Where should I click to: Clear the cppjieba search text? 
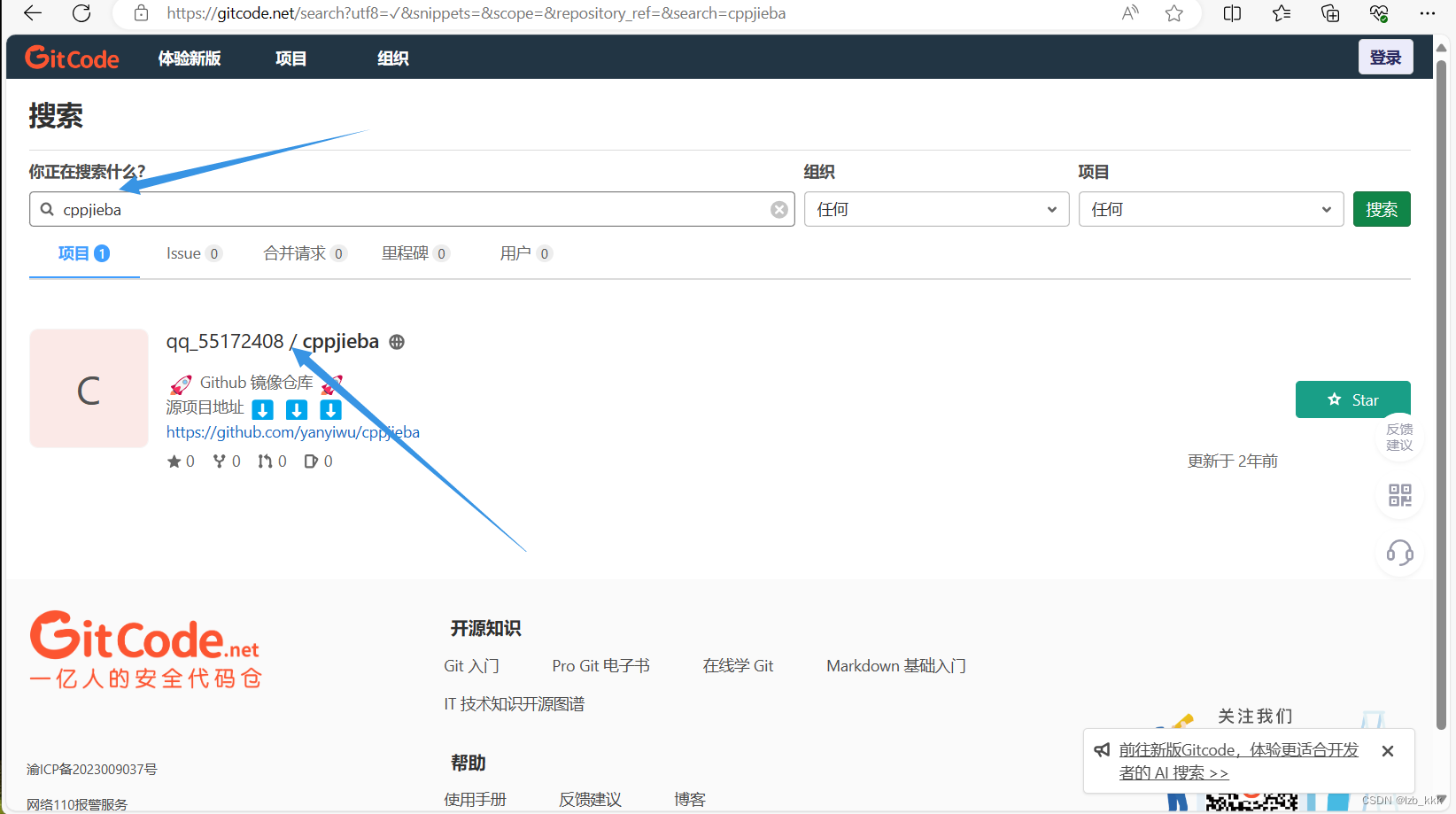(779, 210)
